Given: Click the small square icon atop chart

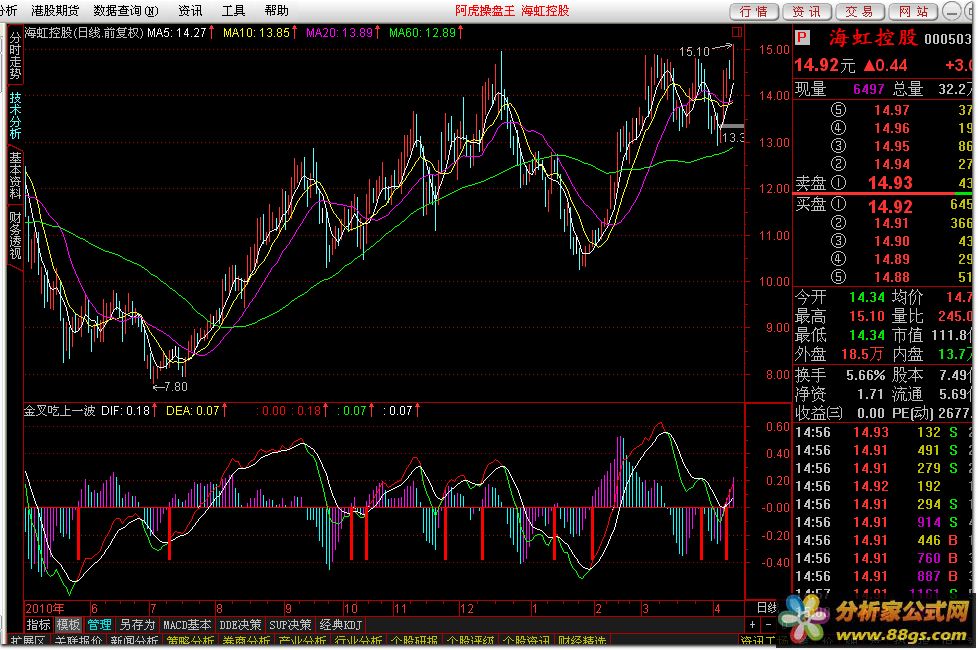Looking at the screenshot, I should (737, 32).
